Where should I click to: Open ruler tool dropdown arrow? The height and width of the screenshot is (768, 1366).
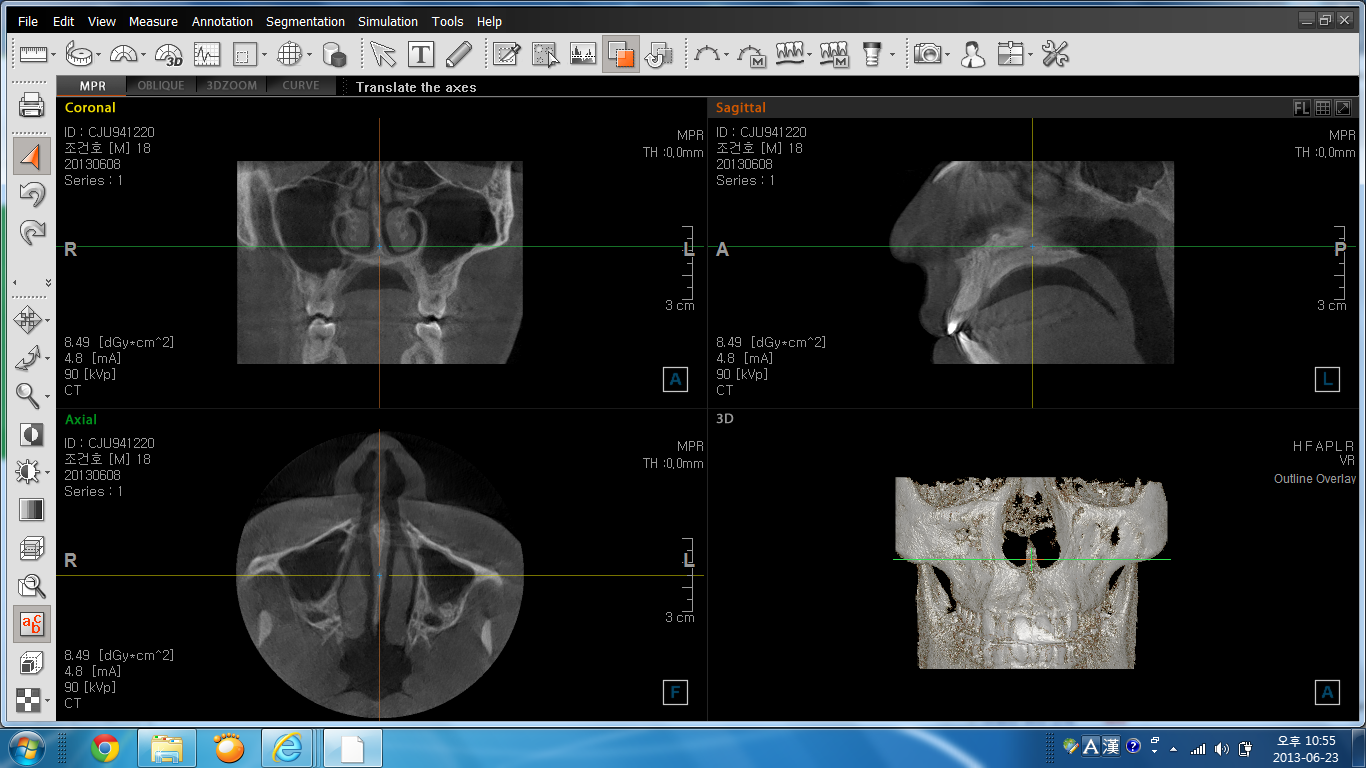(55, 55)
